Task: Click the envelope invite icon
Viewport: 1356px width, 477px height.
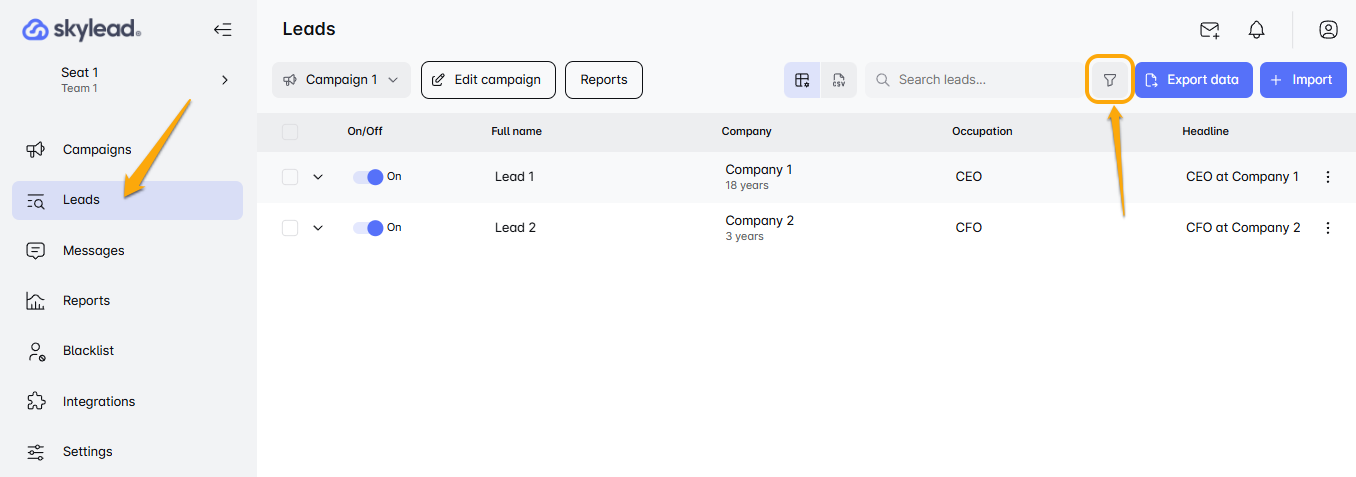Action: click(1210, 30)
